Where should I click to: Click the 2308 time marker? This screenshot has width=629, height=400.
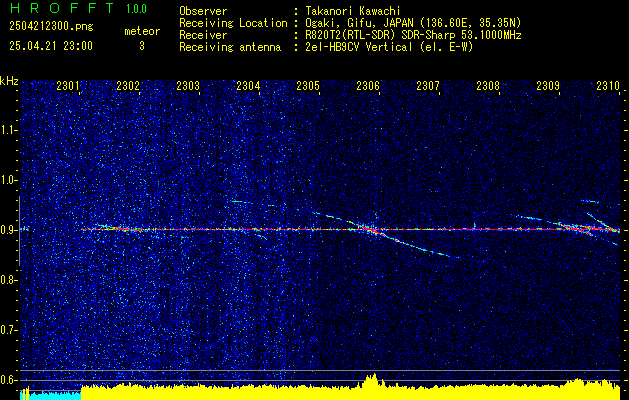pyautogui.click(x=488, y=85)
